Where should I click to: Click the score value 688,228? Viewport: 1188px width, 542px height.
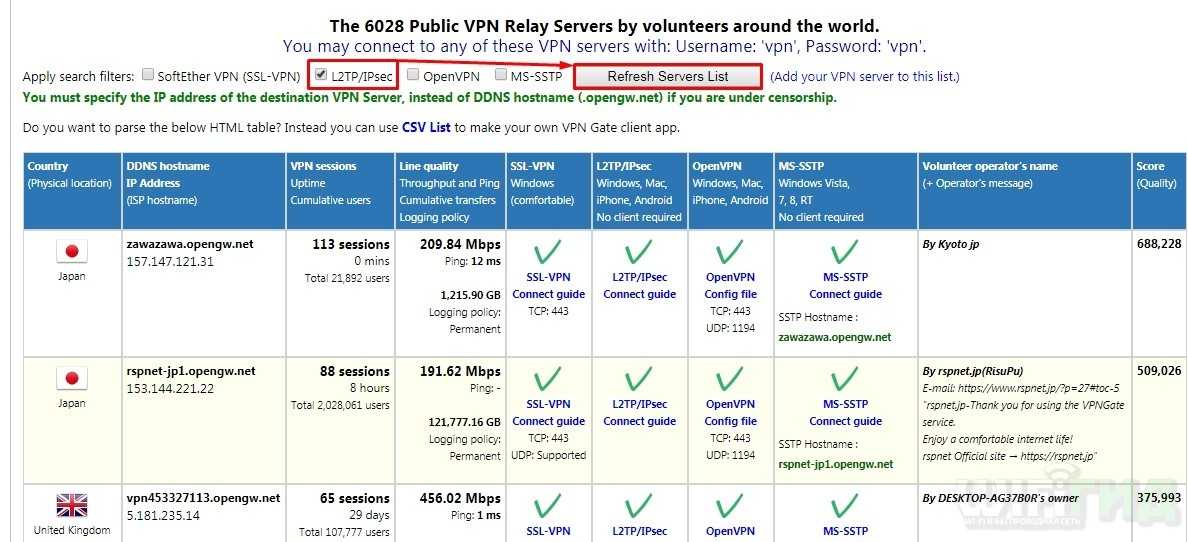click(1159, 243)
